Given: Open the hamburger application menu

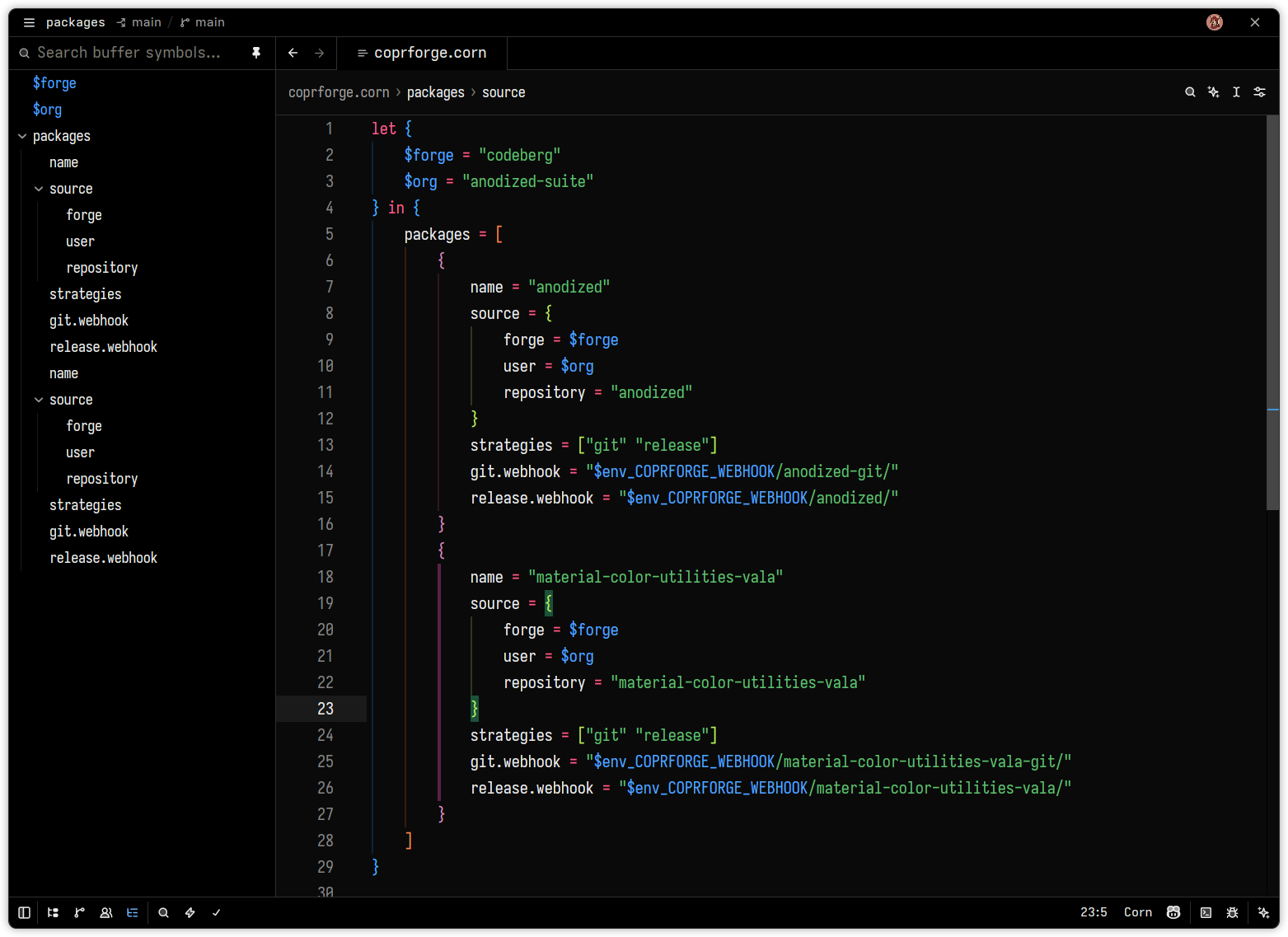Looking at the screenshot, I should point(29,22).
